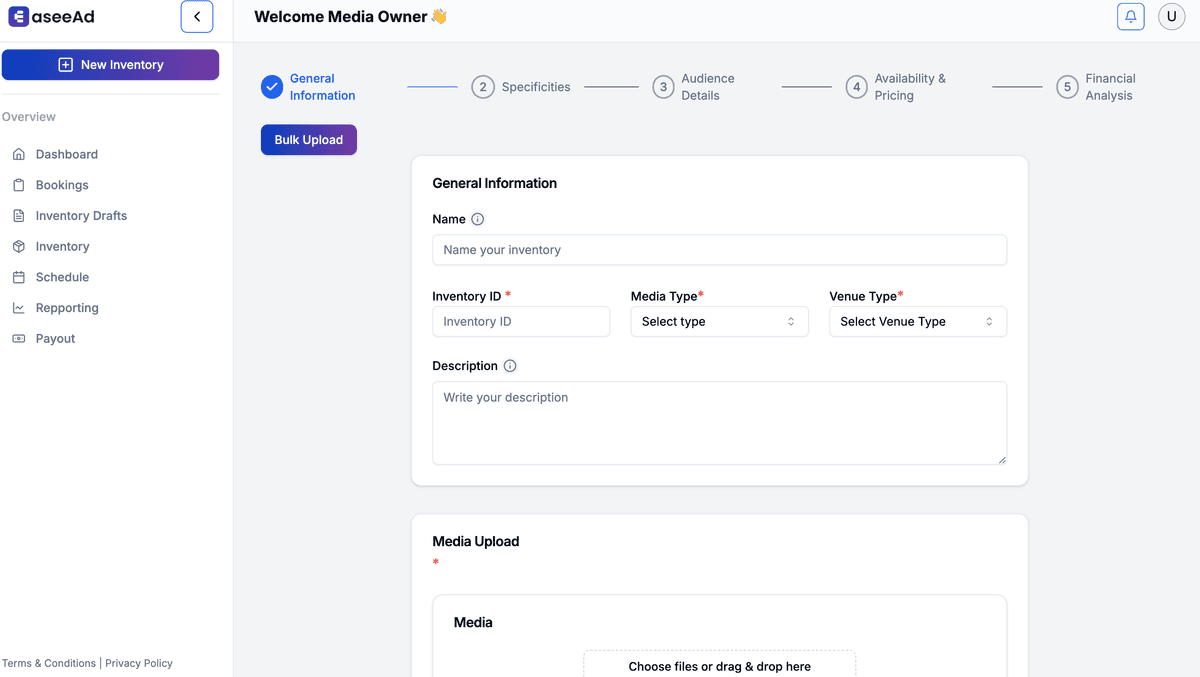Click the General Information checkmark step icon

click(x=272, y=87)
